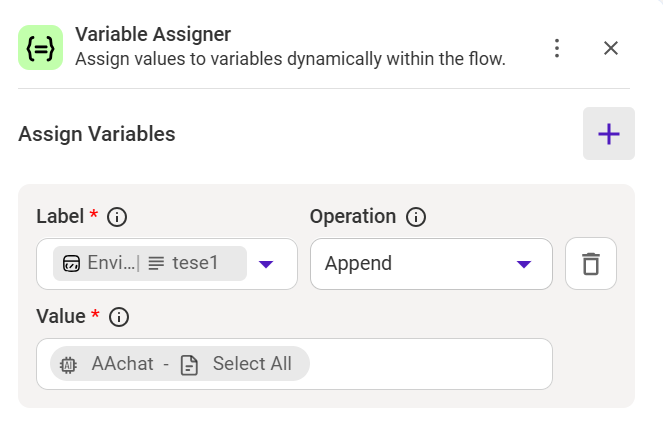Screen dimensions: 663x428
Task: Add a new variable with plus button
Action: click(x=608, y=134)
